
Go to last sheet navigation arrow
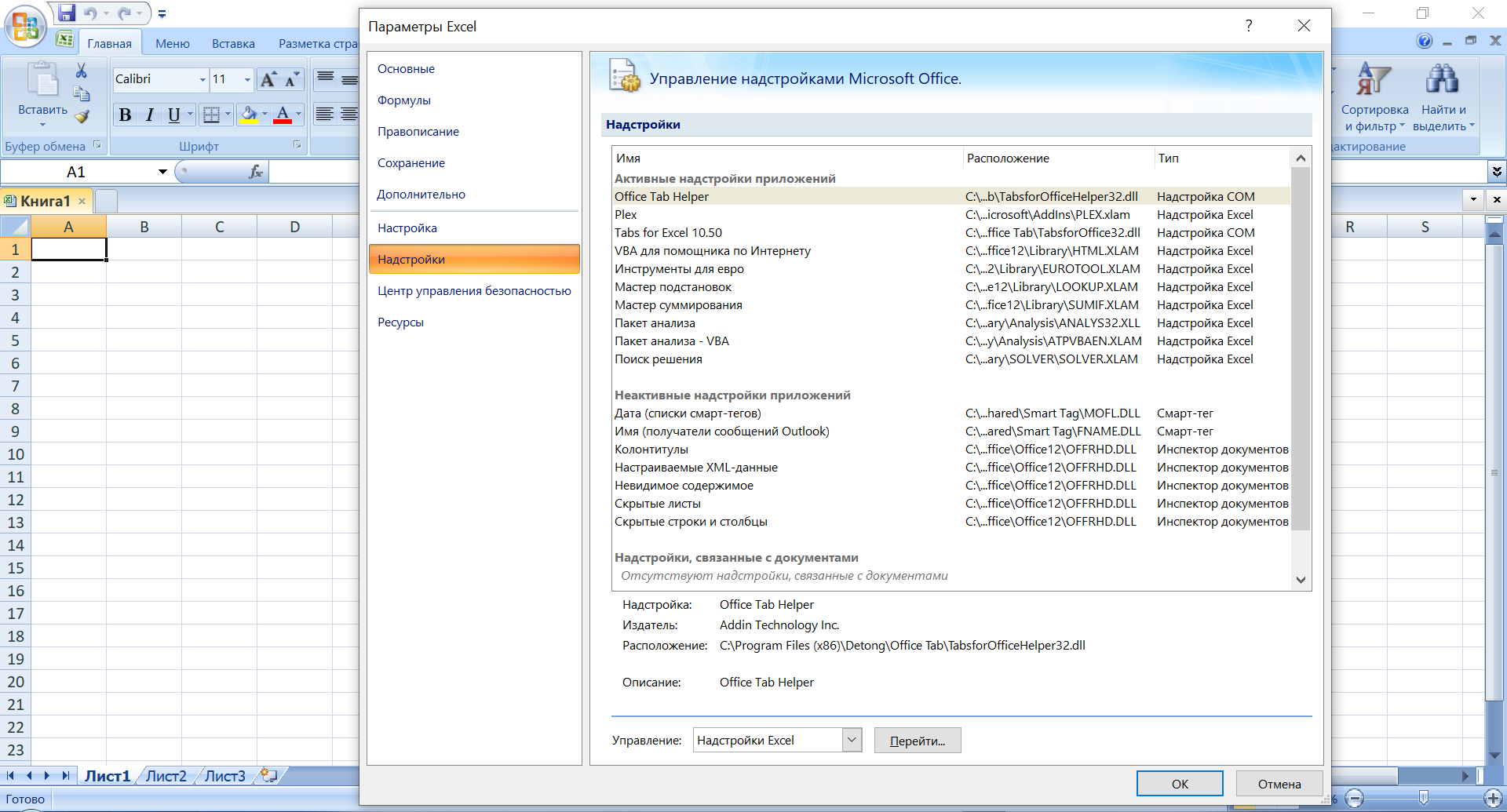[x=66, y=776]
